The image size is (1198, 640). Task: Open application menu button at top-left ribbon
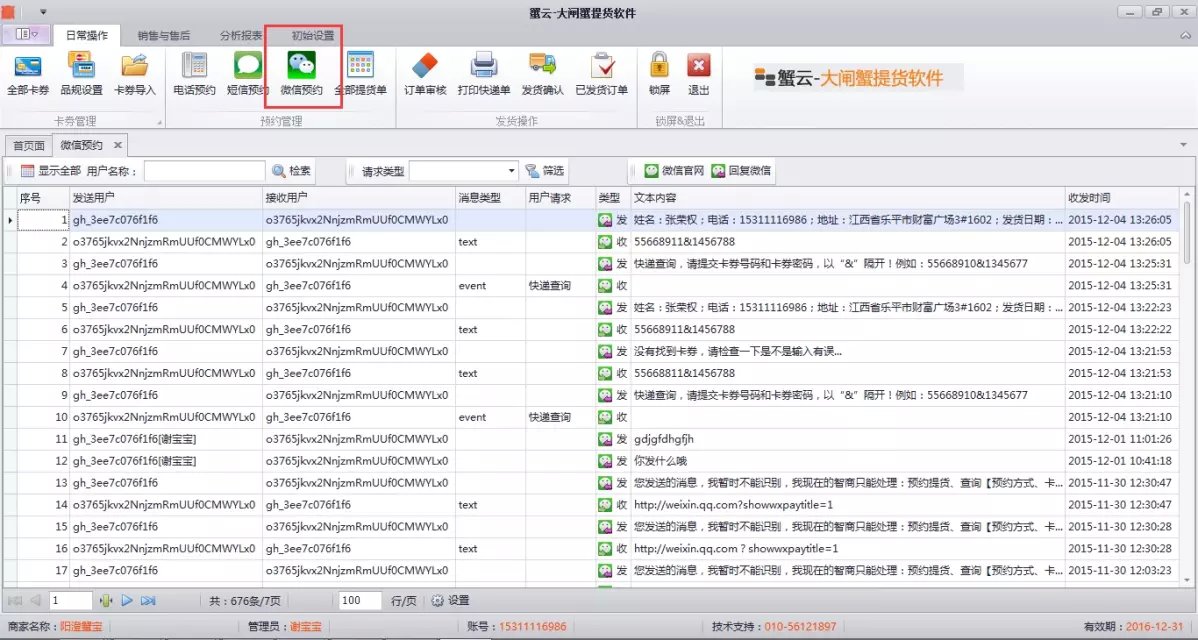click(x=26, y=34)
